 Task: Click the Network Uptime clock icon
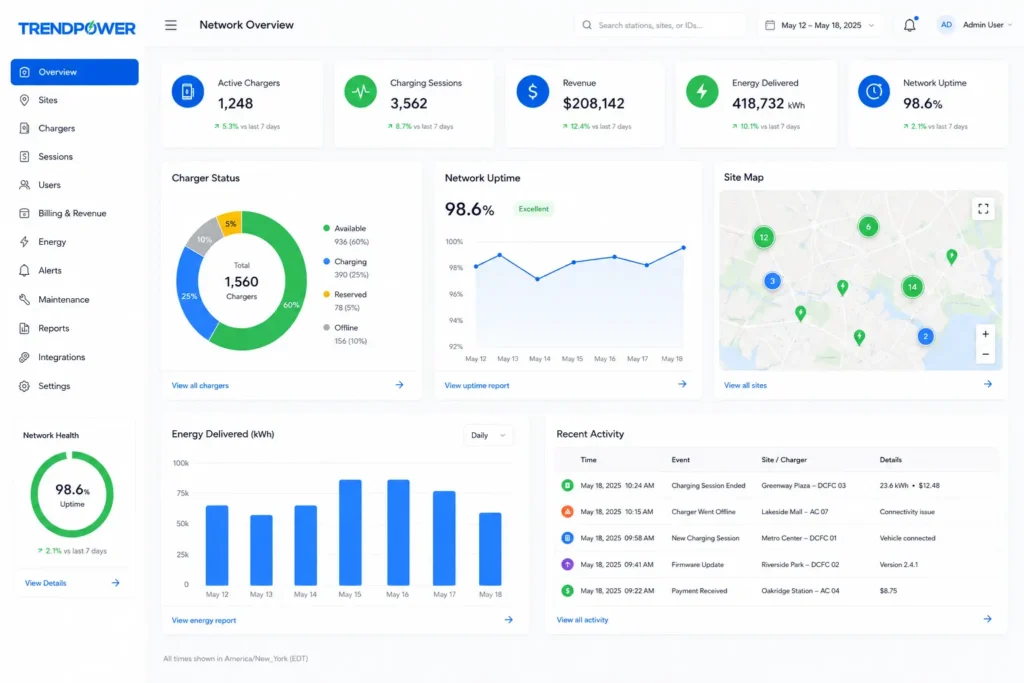coord(874,91)
